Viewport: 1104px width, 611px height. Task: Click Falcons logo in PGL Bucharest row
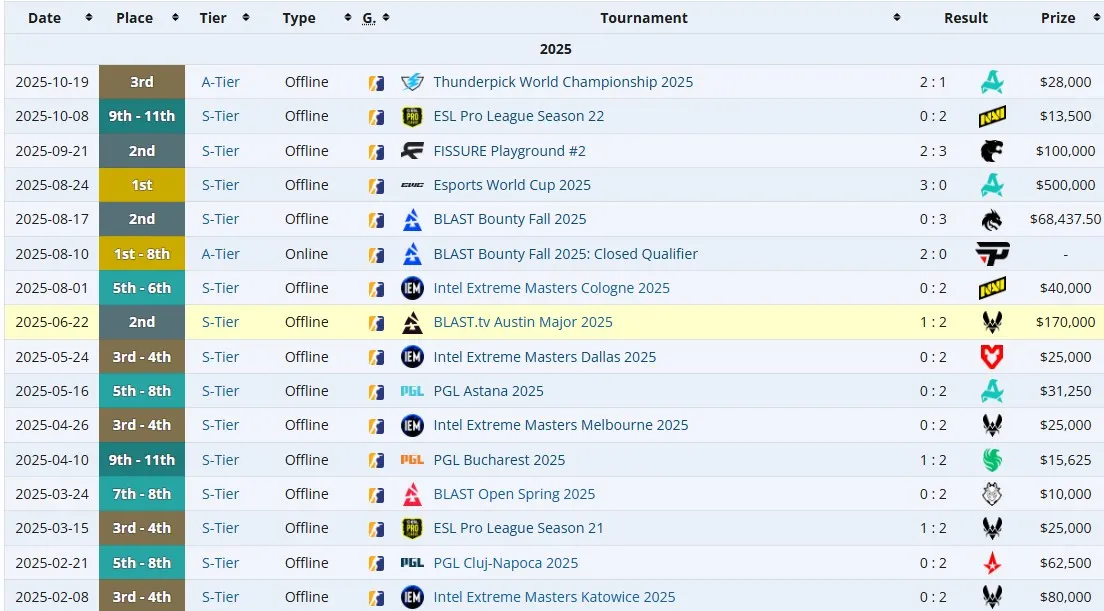point(992,460)
